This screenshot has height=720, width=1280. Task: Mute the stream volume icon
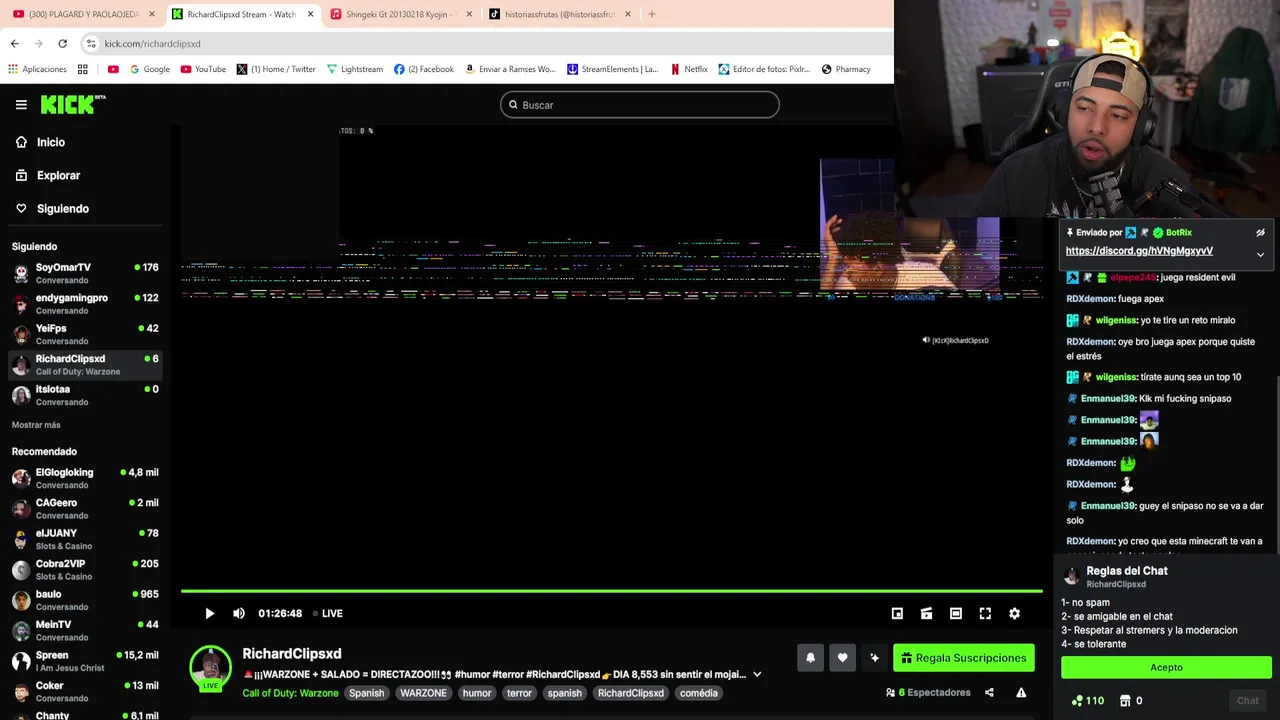(x=238, y=613)
